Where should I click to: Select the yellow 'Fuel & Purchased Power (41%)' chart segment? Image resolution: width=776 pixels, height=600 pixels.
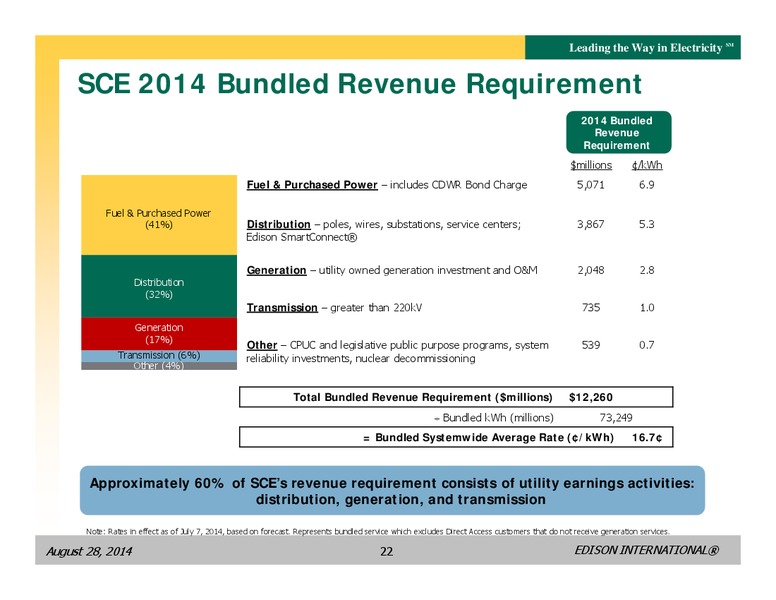click(159, 215)
